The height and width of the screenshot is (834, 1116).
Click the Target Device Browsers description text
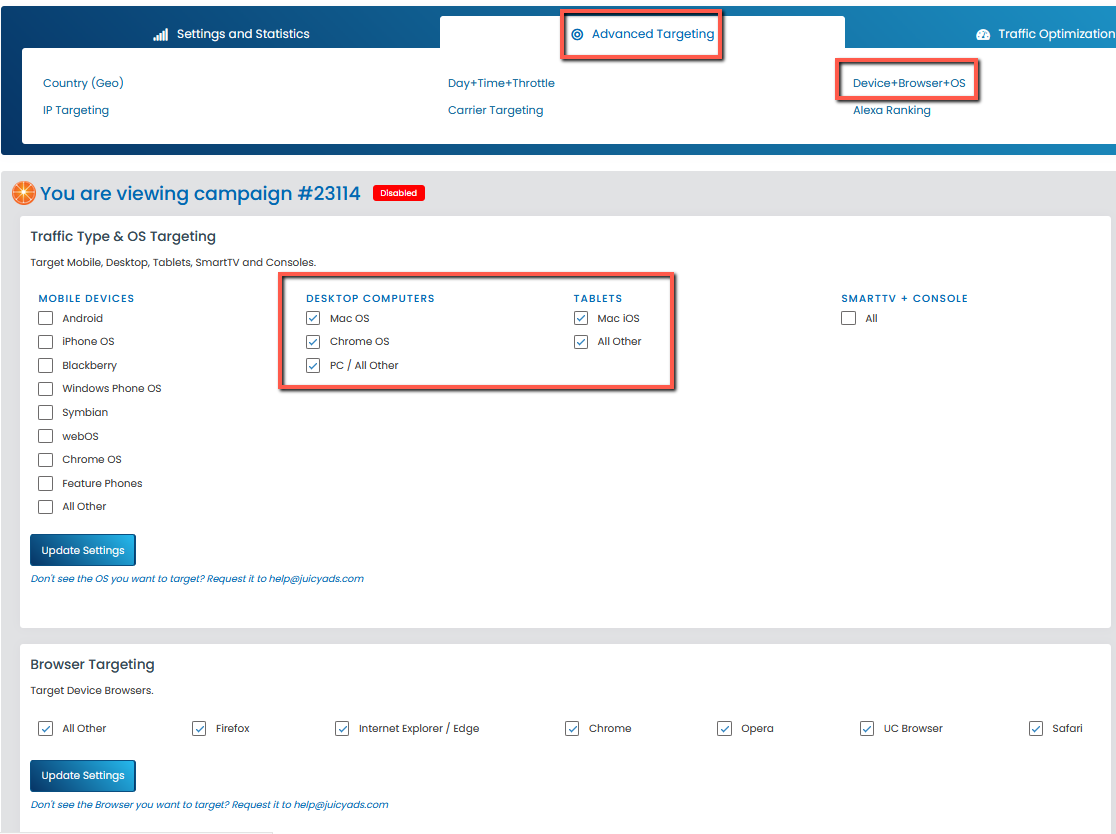click(92, 690)
